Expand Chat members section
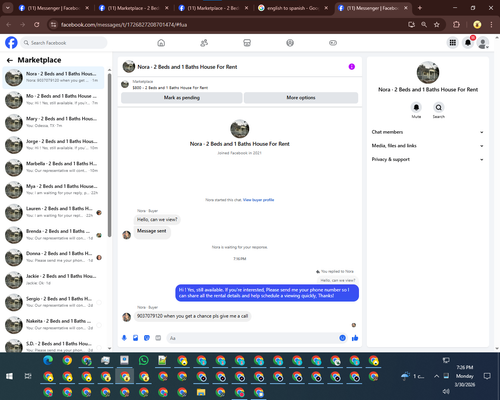 428,132
